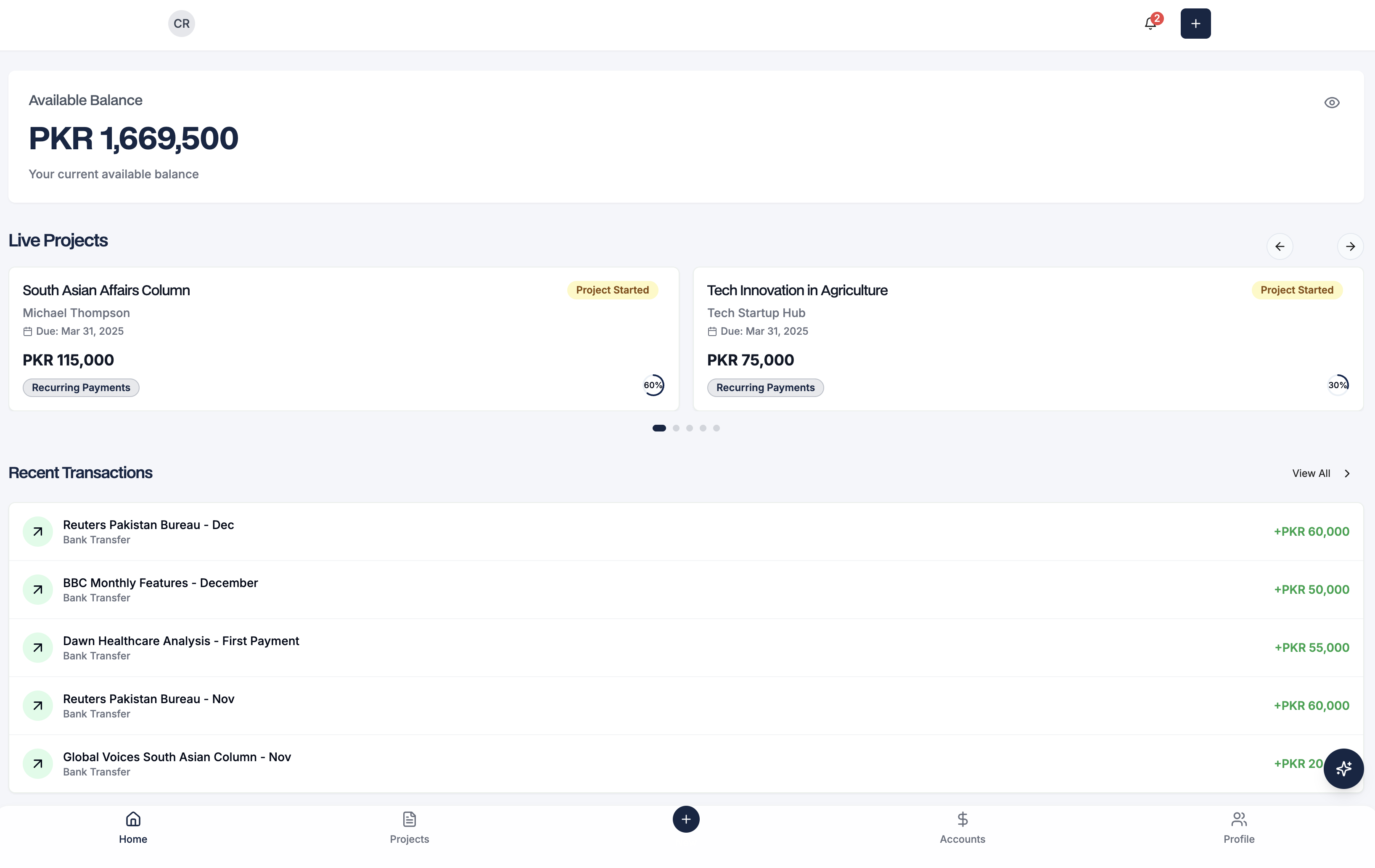Select the first carousel page indicator
Screen dimensions: 1375x868
659,428
